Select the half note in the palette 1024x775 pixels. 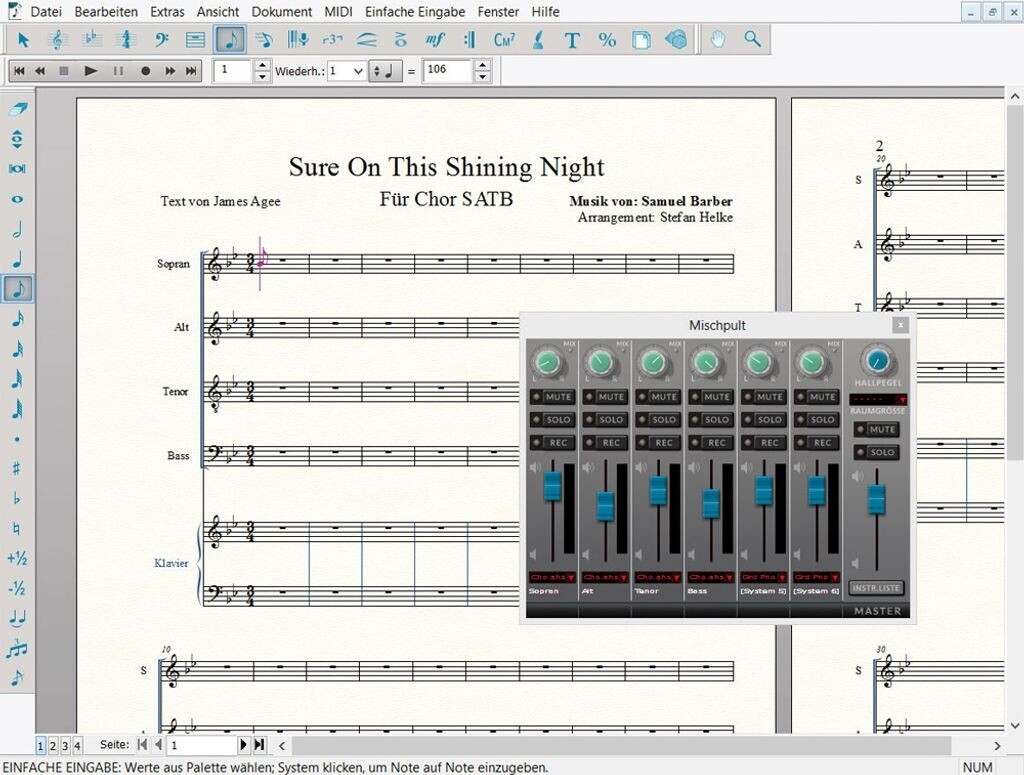(17, 229)
